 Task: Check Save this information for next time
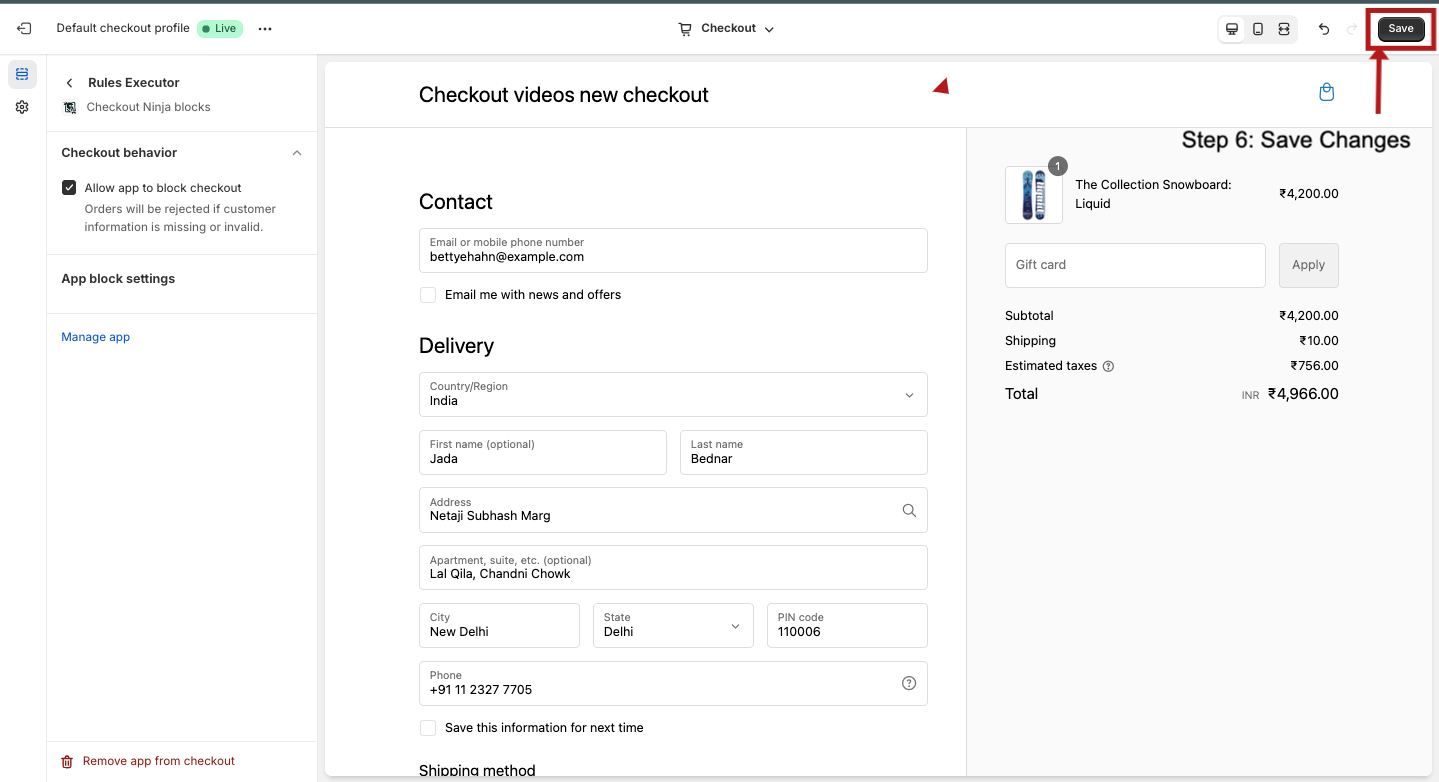(x=428, y=728)
